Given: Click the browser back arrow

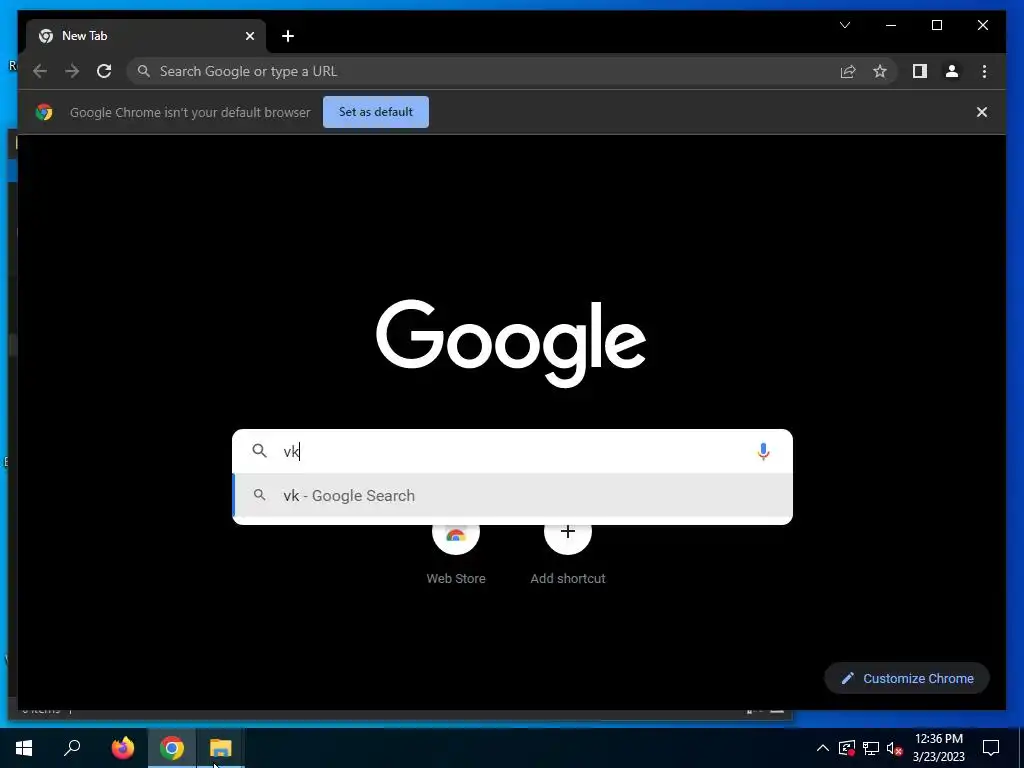Looking at the screenshot, I should click(40, 71).
